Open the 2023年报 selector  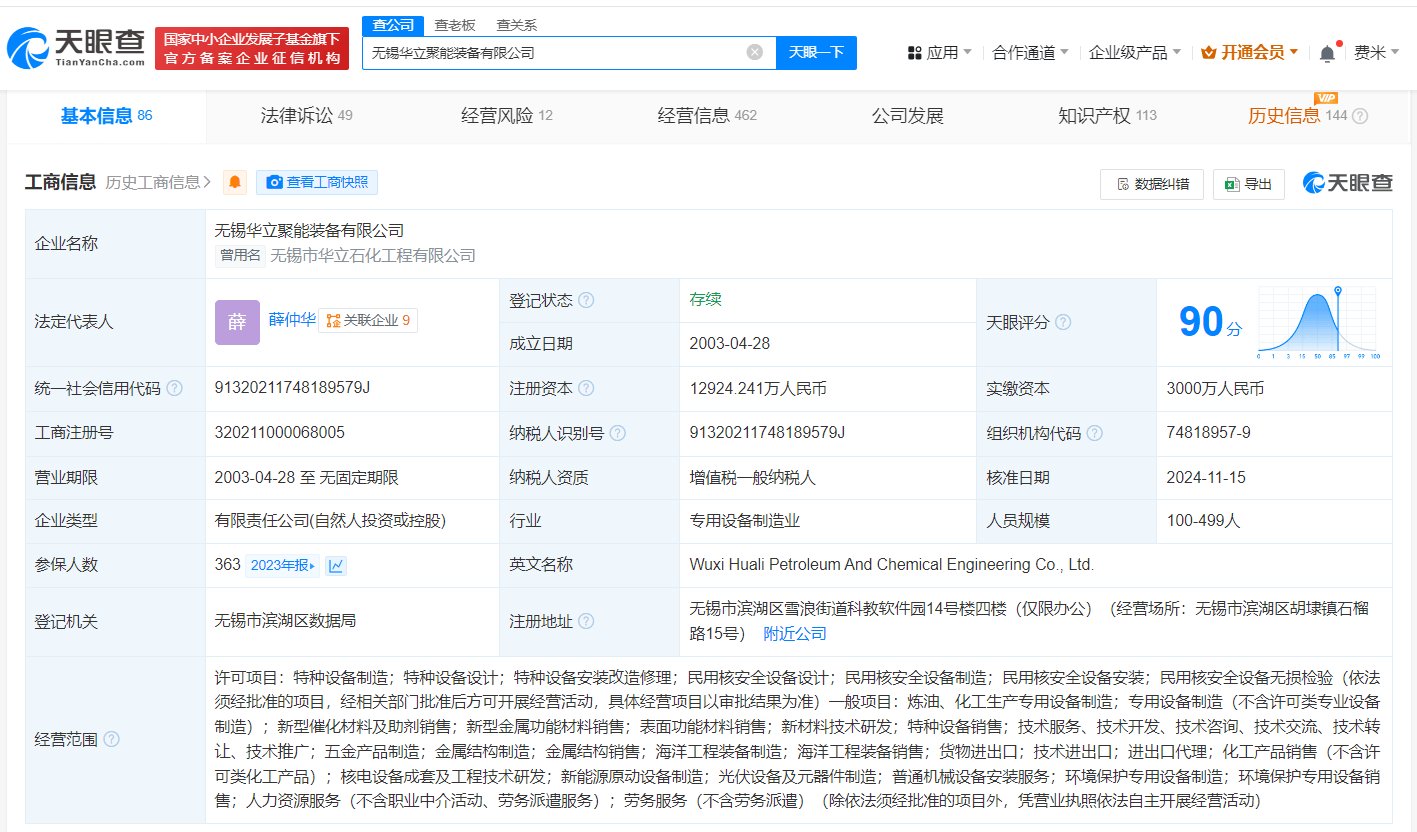283,565
